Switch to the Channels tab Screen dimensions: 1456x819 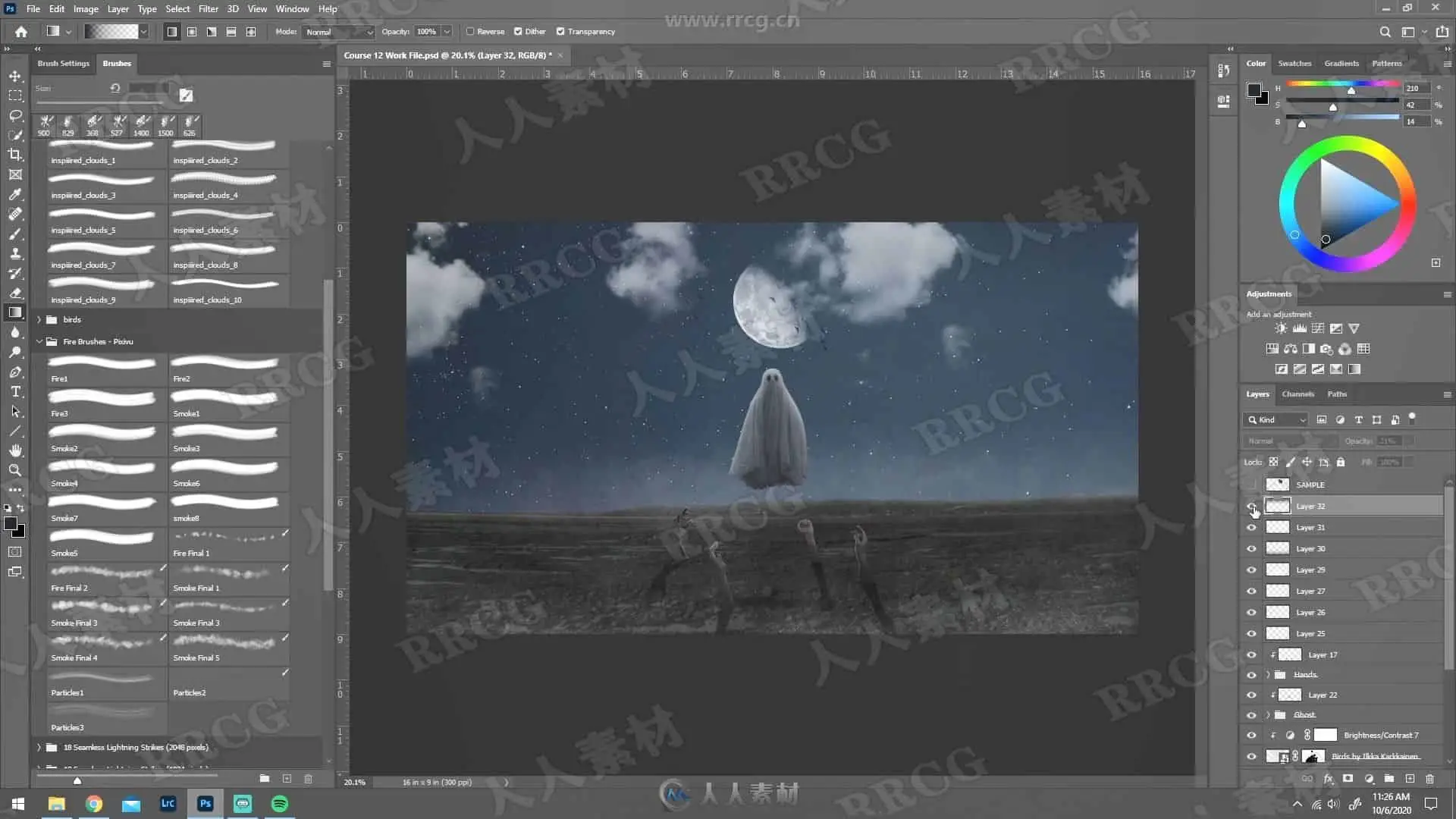click(1298, 394)
